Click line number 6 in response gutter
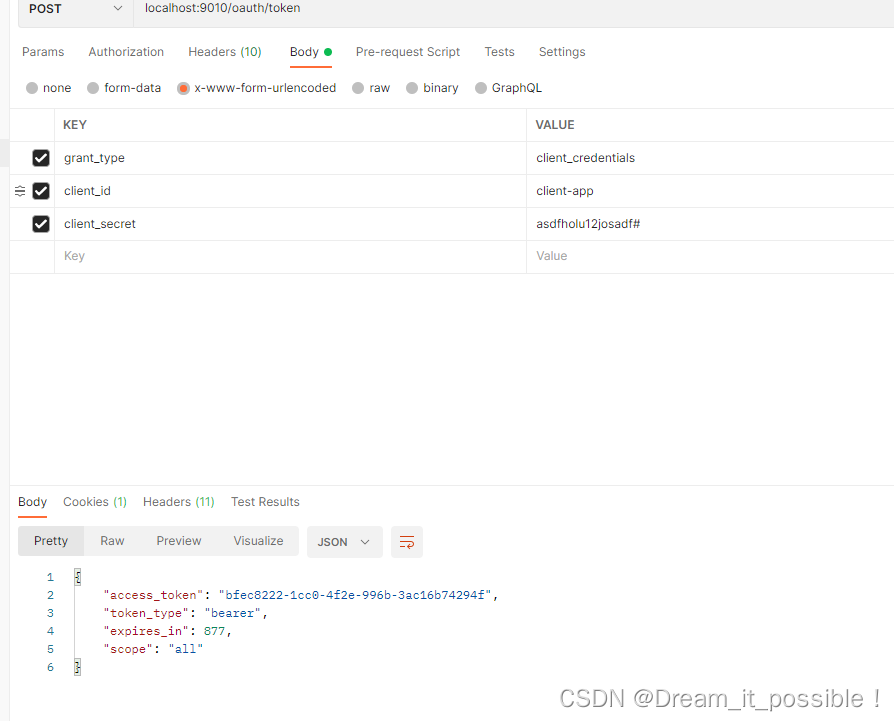Viewport: 894px width, 721px height. (x=50, y=667)
